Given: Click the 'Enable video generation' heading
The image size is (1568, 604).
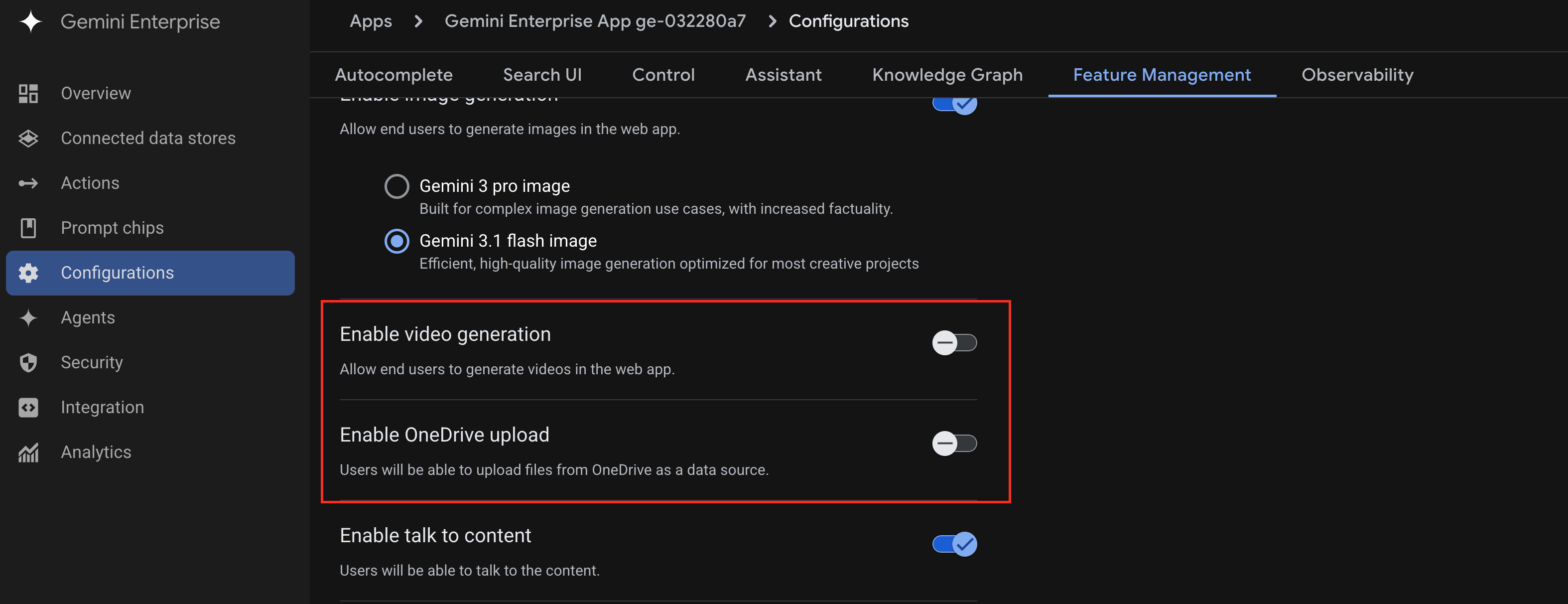Looking at the screenshot, I should [445, 334].
